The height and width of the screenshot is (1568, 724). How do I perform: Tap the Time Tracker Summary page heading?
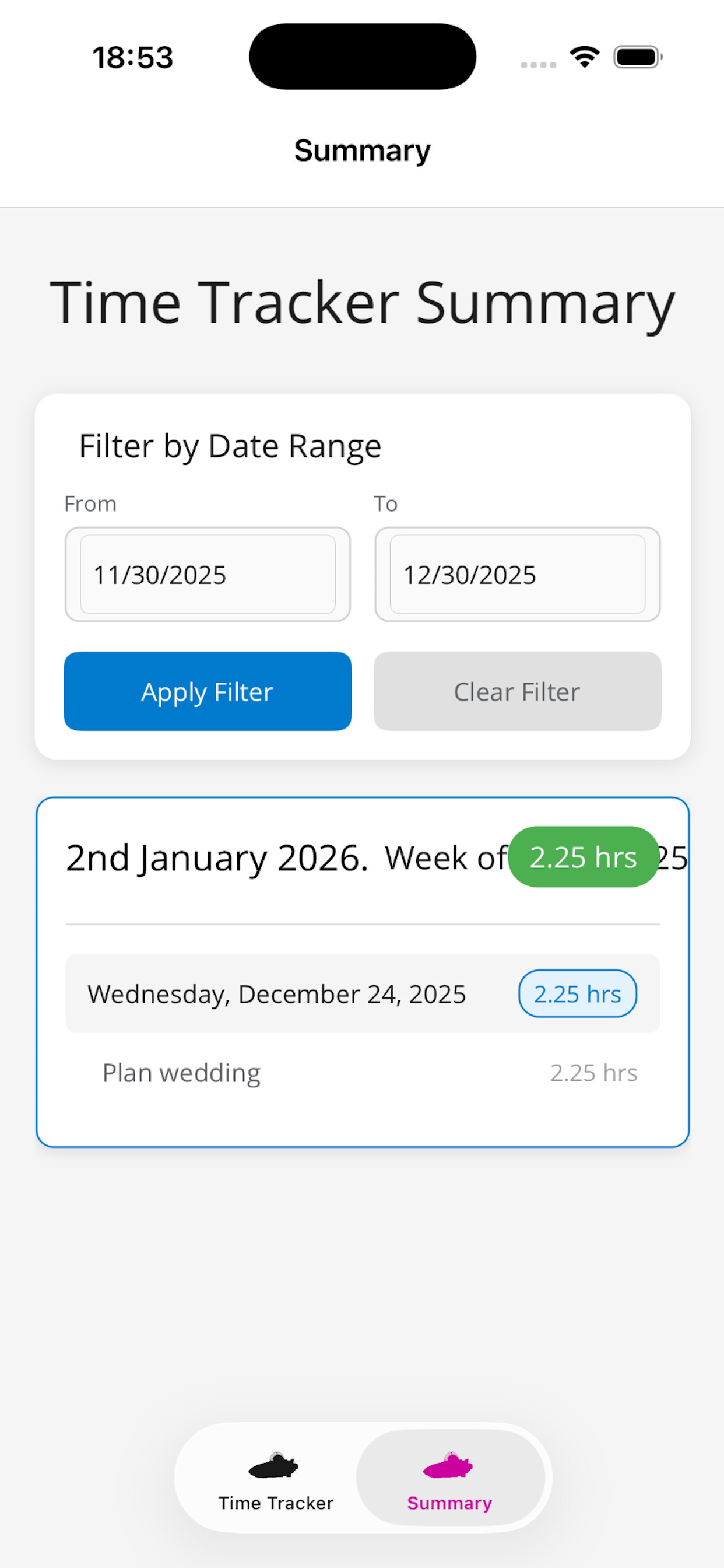coord(363,303)
